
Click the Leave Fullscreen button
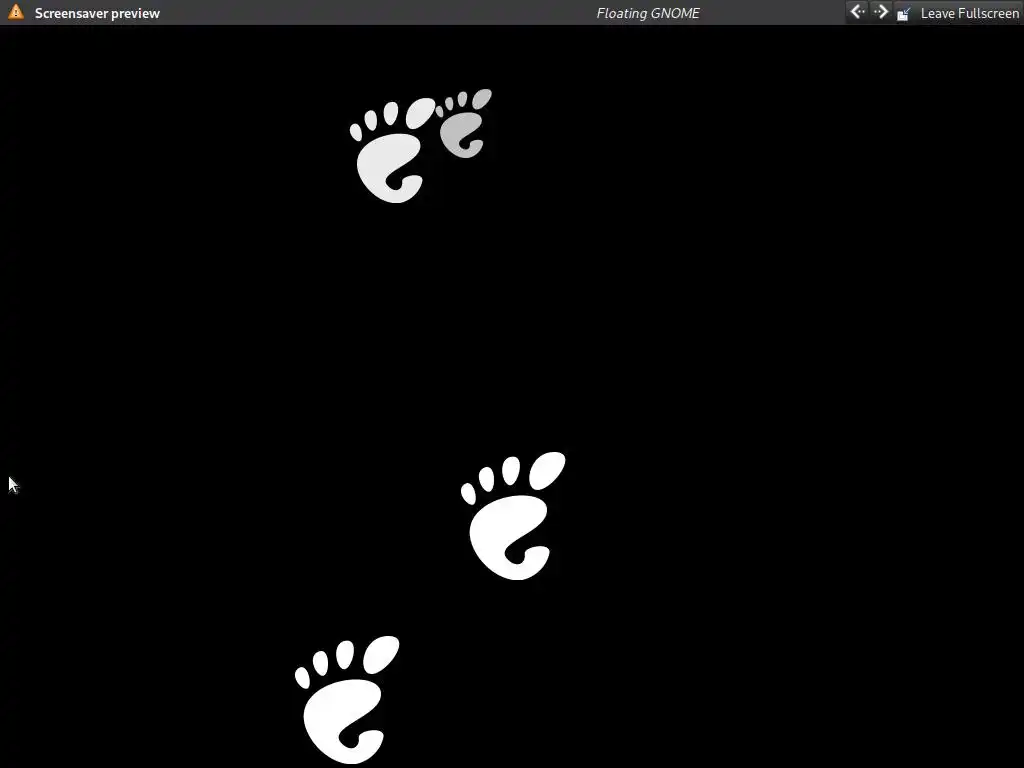coord(957,13)
